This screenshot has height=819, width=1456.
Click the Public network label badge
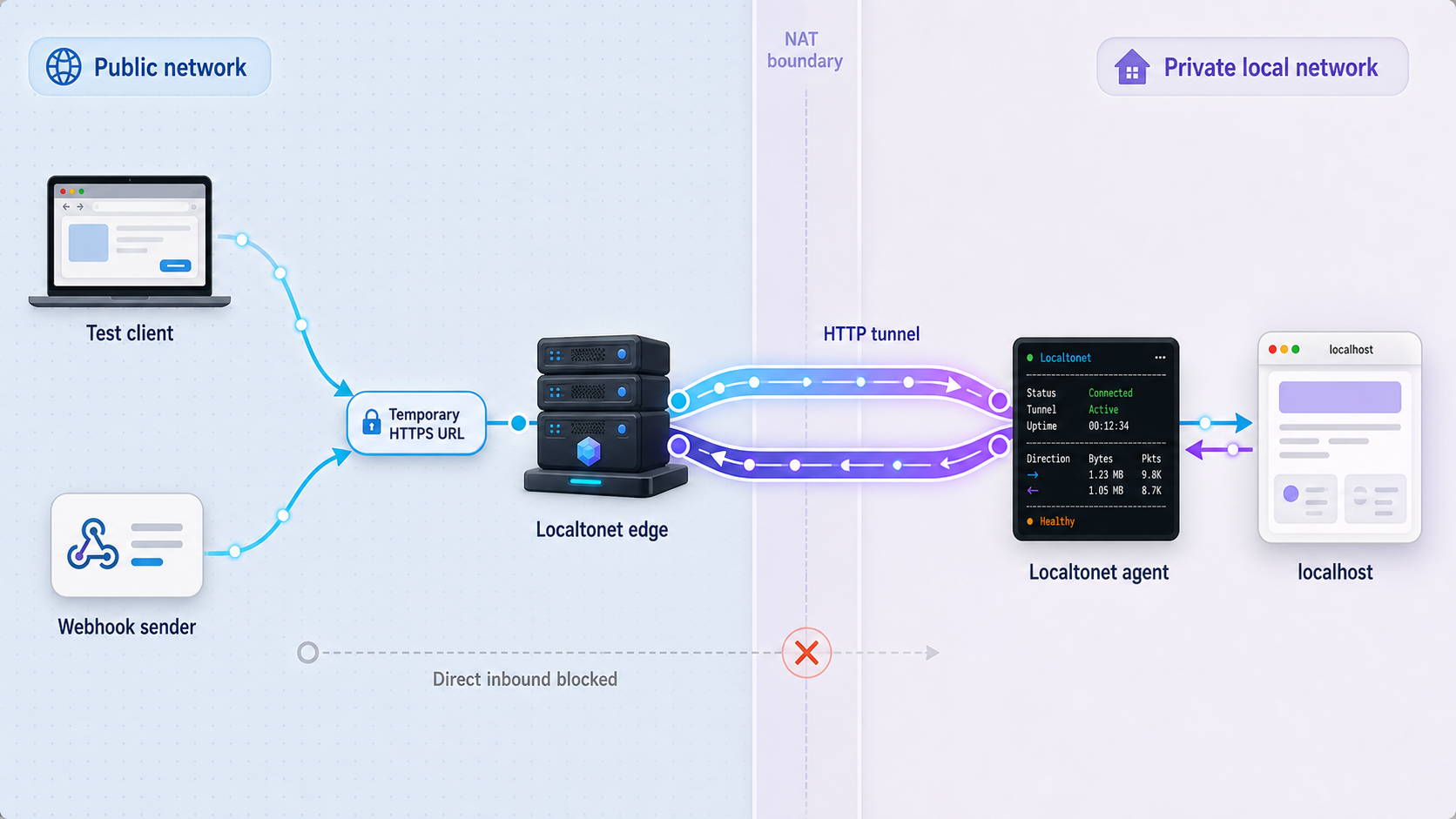pos(150,66)
